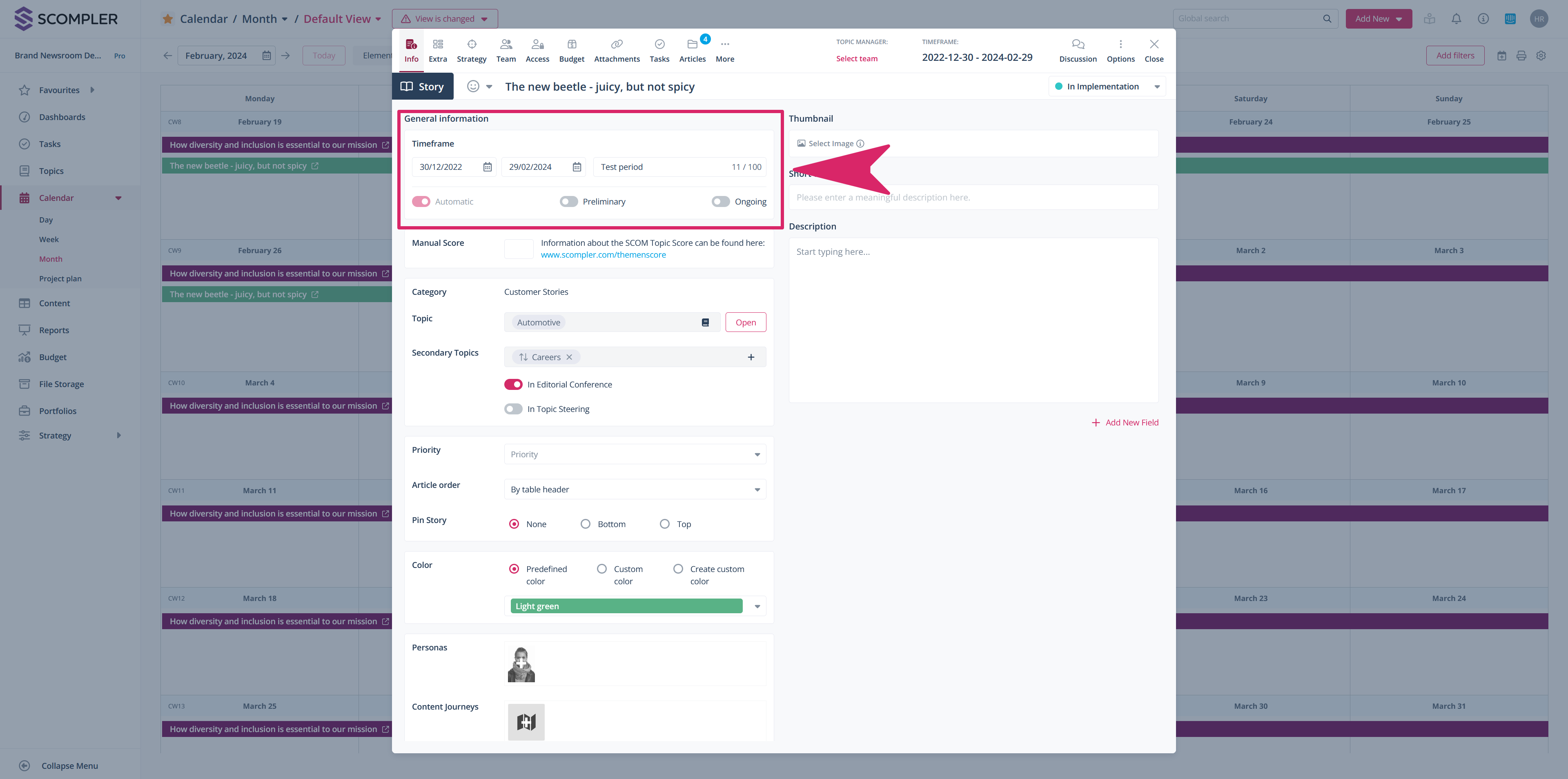1568x779 pixels.
Task: Click the Open button next to Automotive
Action: coord(745,323)
